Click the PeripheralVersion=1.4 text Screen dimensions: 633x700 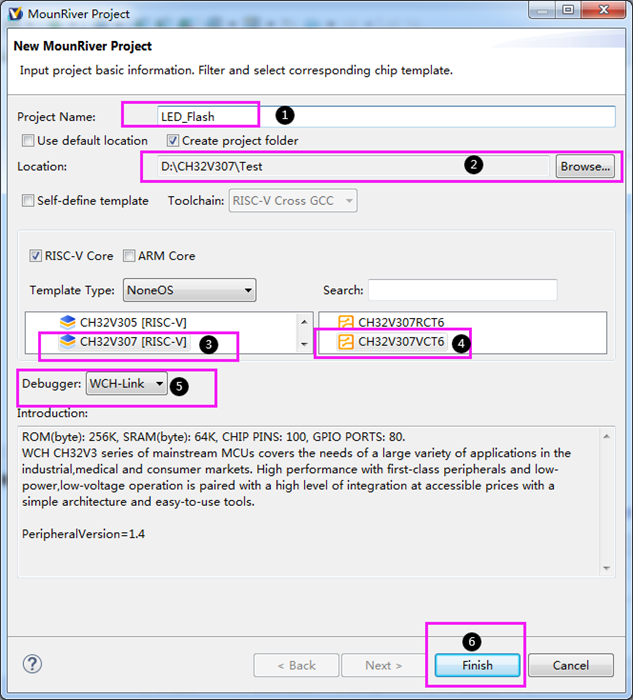83,534
